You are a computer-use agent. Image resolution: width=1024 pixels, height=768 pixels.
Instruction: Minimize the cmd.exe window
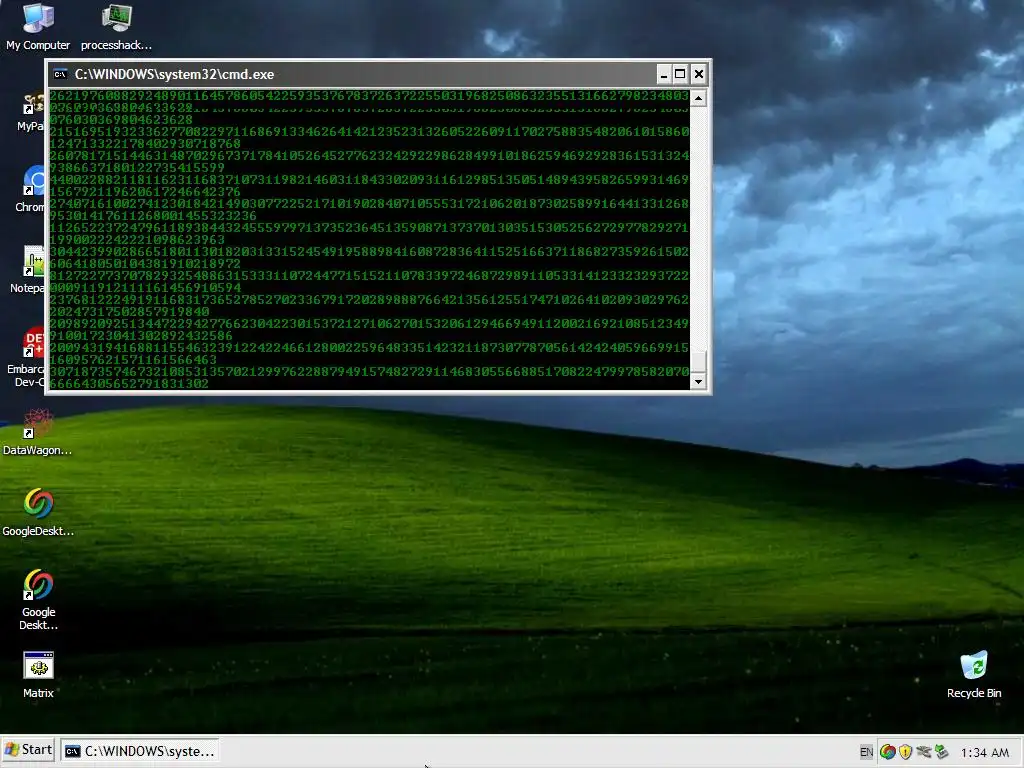click(663, 74)
